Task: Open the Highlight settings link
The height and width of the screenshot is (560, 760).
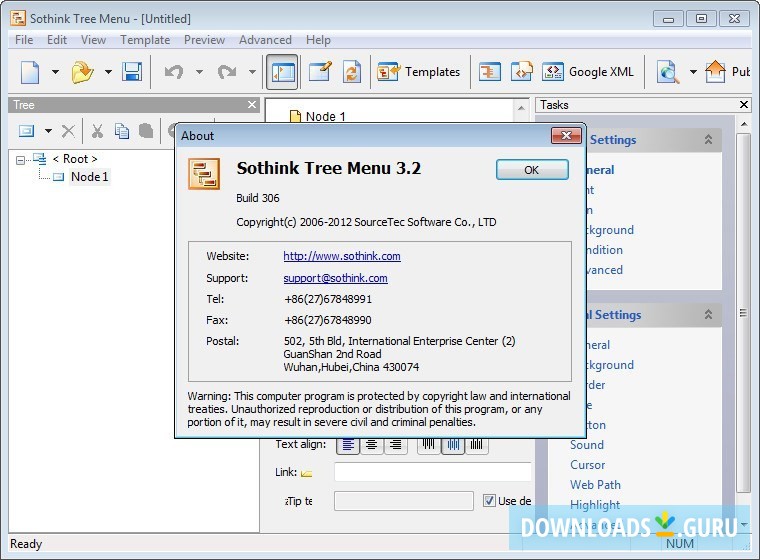Action: (x=595, y=505)
